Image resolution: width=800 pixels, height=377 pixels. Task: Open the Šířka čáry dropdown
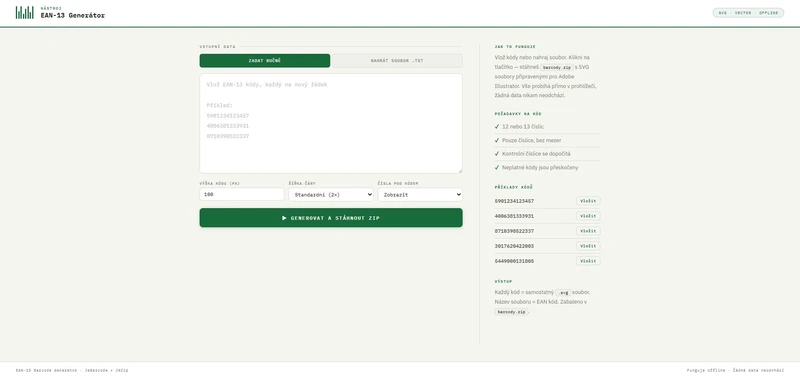[x=331, y=194]
